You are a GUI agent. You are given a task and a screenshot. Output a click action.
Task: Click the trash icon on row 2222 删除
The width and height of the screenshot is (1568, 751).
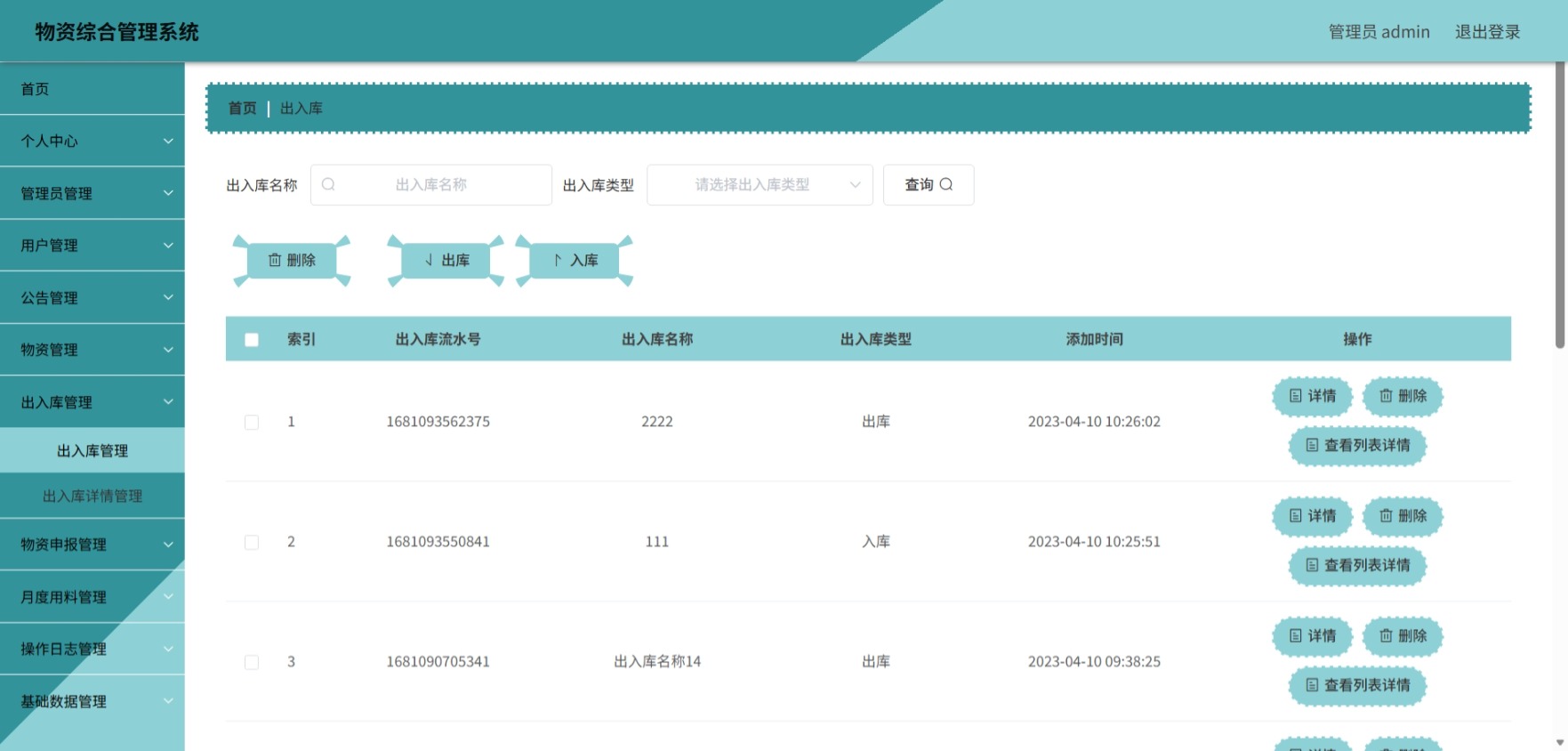click(x=1386, y=396)
